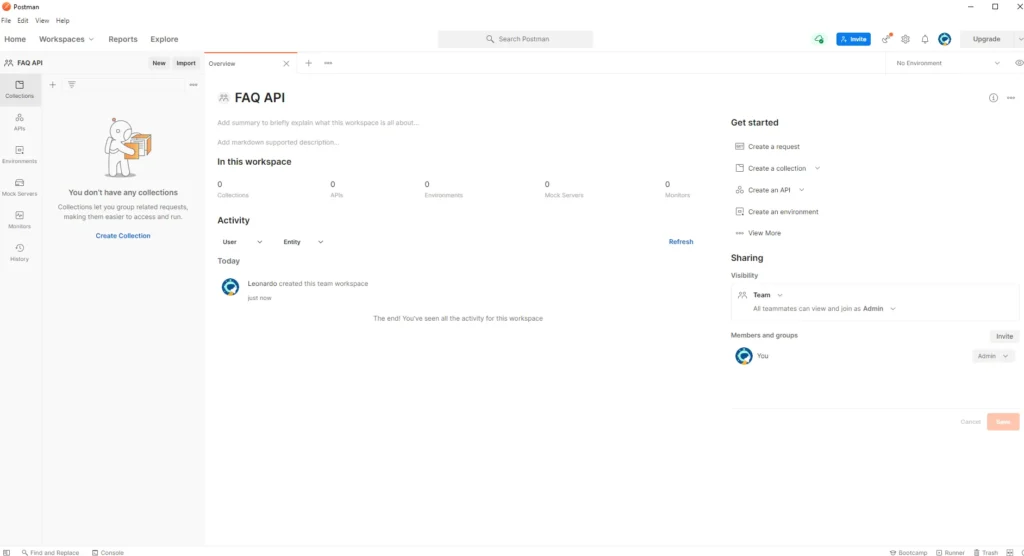1024x556 pixels.
Task: Go to Home in the top navigation
Action: pos(15,39)
